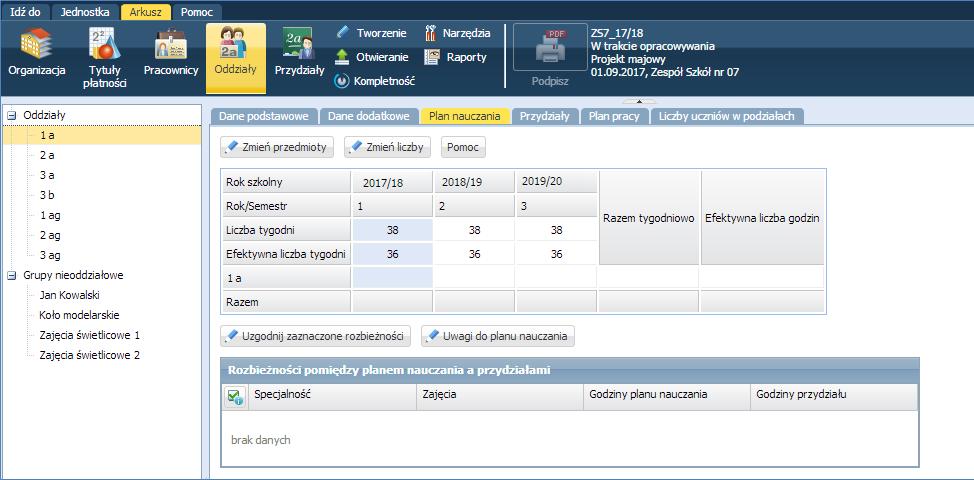The width and height of the screenshot is (974, 480).
Task: Select class 3 ag in tree
Action: (x=50, y=255)
